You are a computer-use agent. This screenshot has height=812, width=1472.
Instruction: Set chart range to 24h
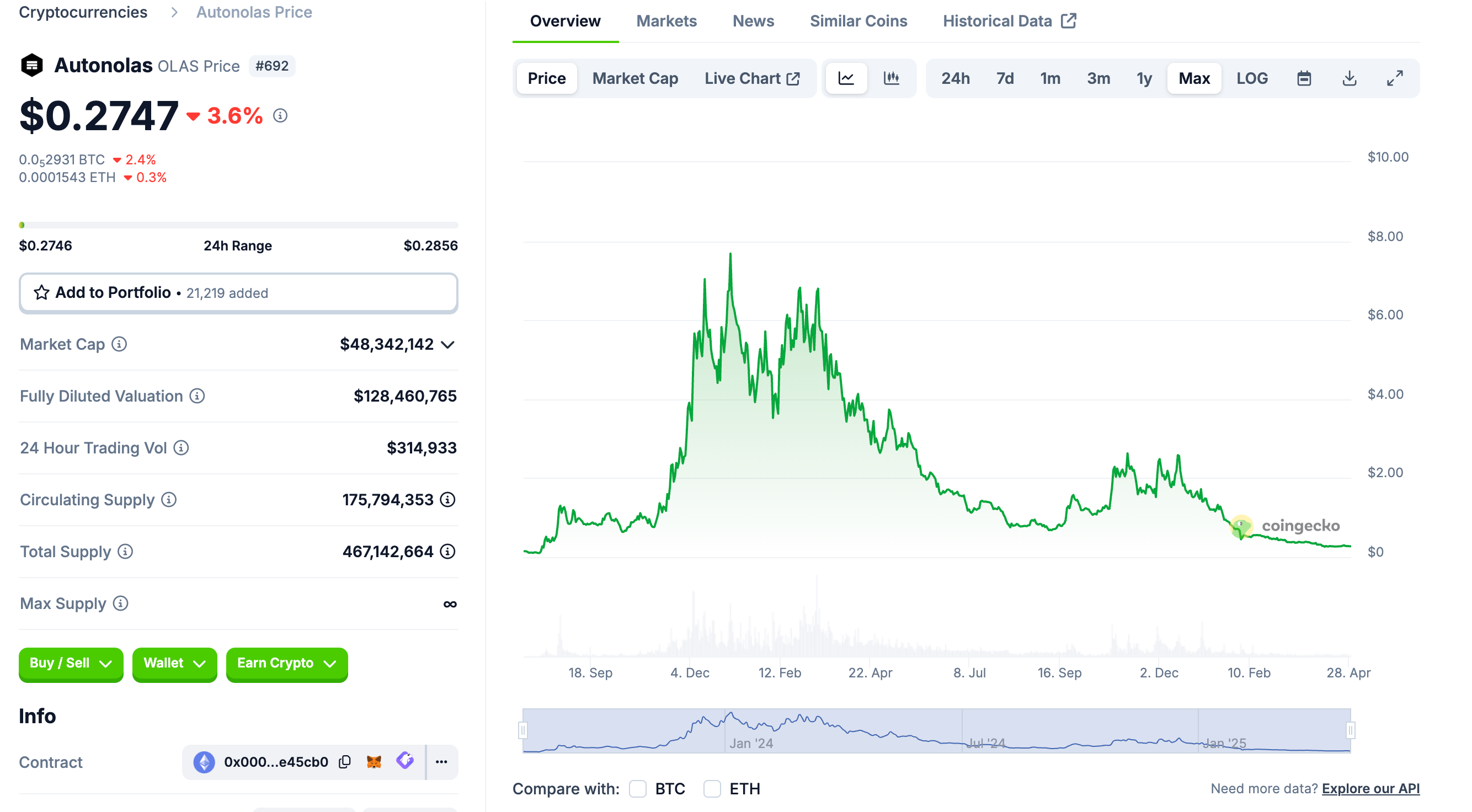tap(956, 78)
